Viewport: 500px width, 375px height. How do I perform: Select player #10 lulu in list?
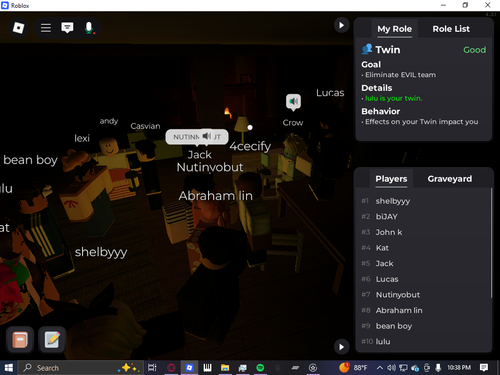coord(423,342)
